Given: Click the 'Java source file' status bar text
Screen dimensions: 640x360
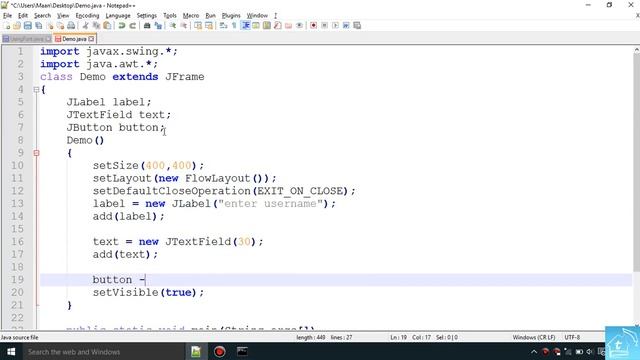Looking at the screenshot, I should pyautogui.click(x=20, y=338).
